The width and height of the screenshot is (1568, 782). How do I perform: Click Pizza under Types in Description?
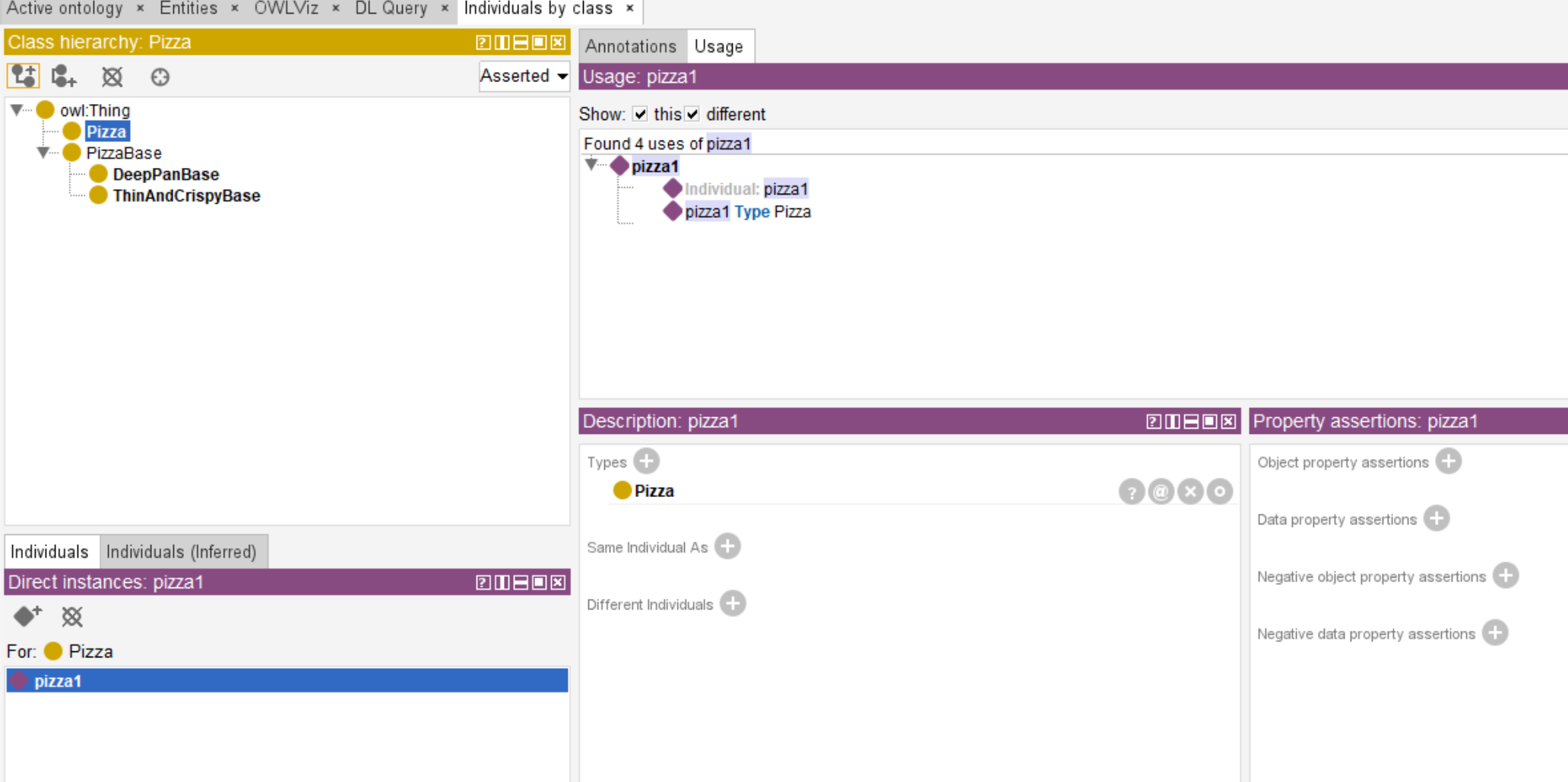click(x=654, y=491)
